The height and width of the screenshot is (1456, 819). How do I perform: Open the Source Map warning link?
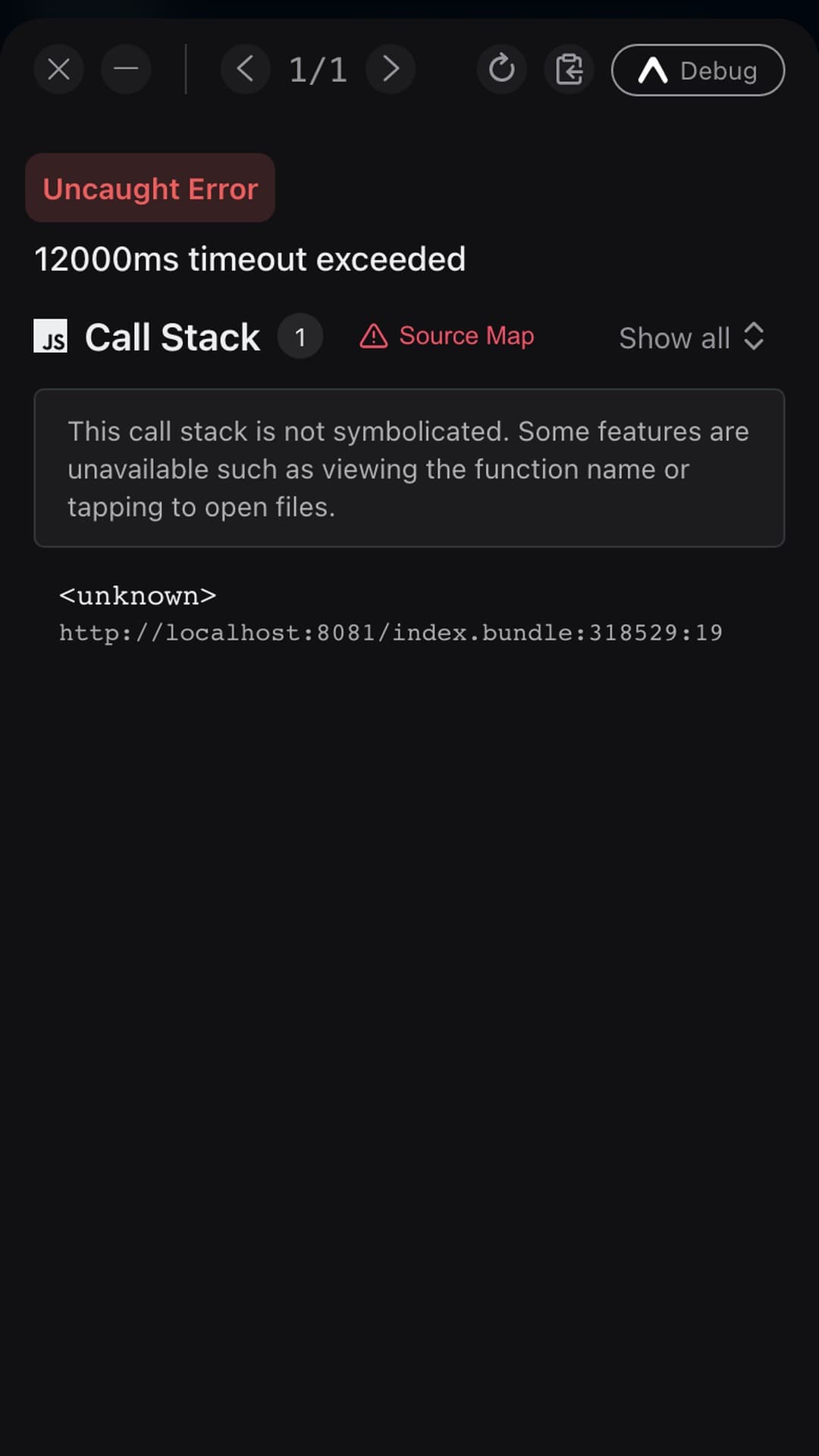447,336
